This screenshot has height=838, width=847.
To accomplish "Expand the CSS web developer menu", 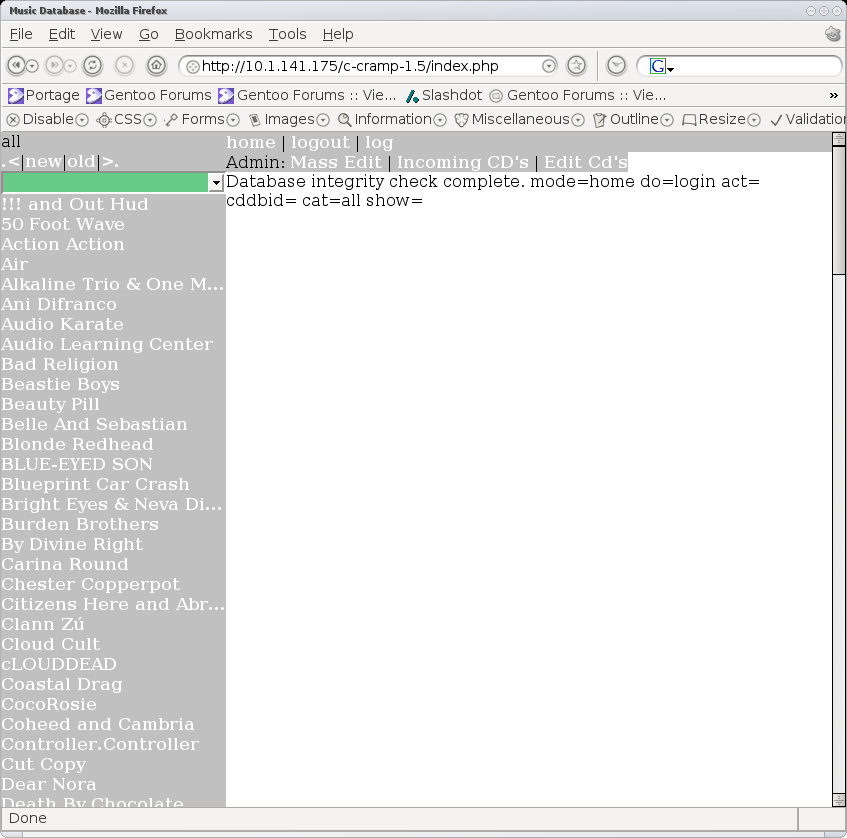I will pos(126,119).
